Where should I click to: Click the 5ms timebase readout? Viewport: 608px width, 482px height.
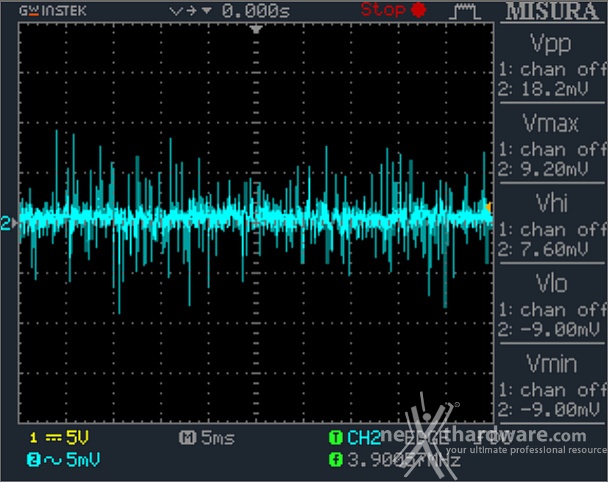pos(218,438)
